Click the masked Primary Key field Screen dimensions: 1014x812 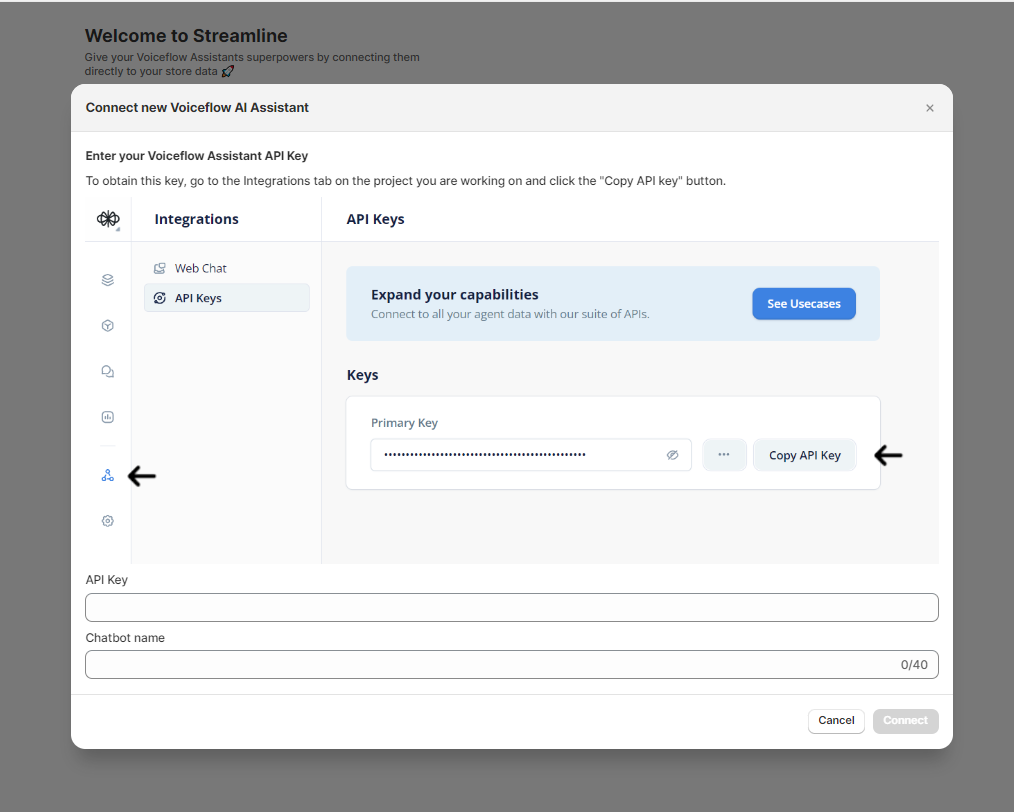click(531, 455)
